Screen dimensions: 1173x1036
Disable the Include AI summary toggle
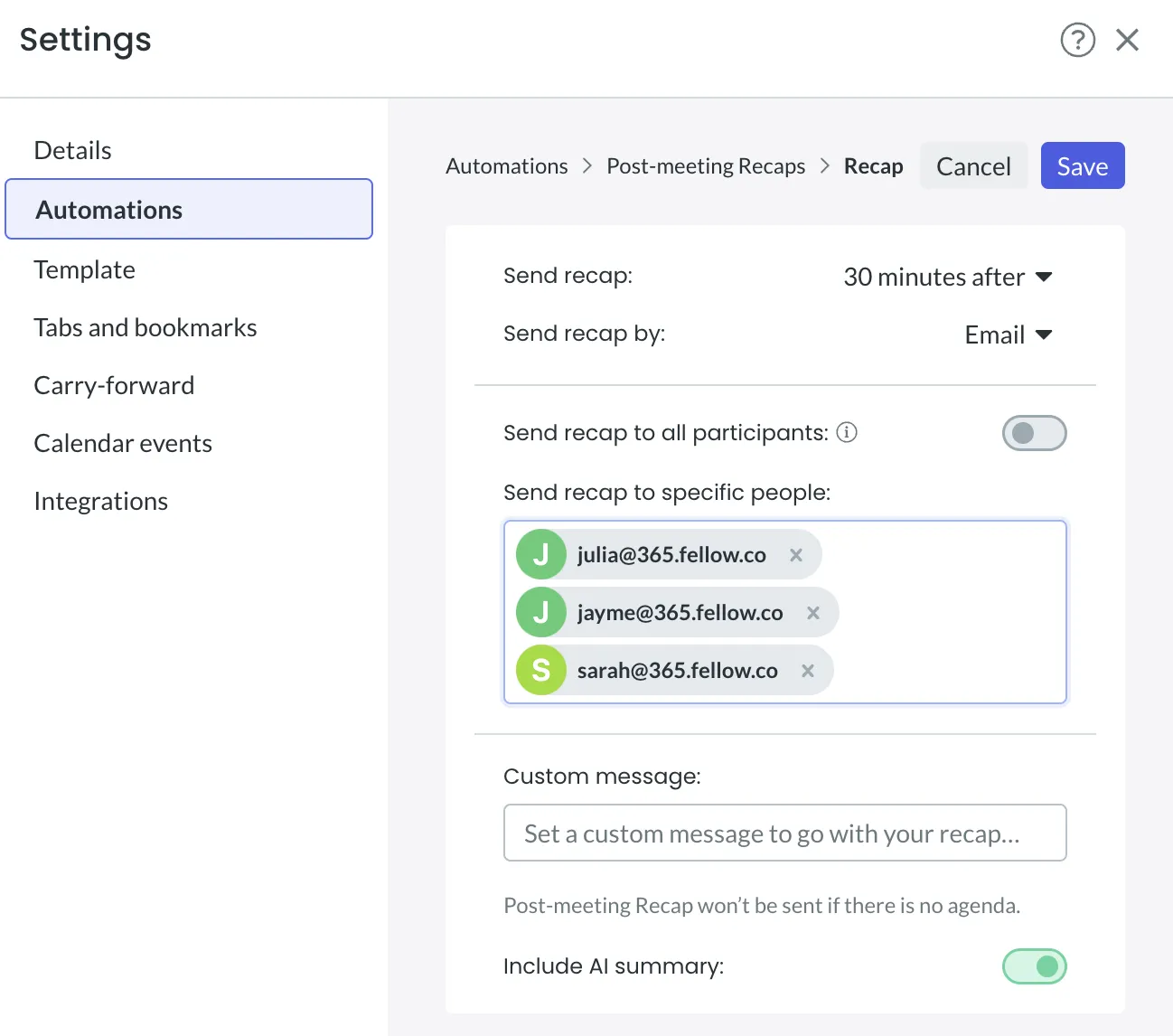tap(1034, 966)
